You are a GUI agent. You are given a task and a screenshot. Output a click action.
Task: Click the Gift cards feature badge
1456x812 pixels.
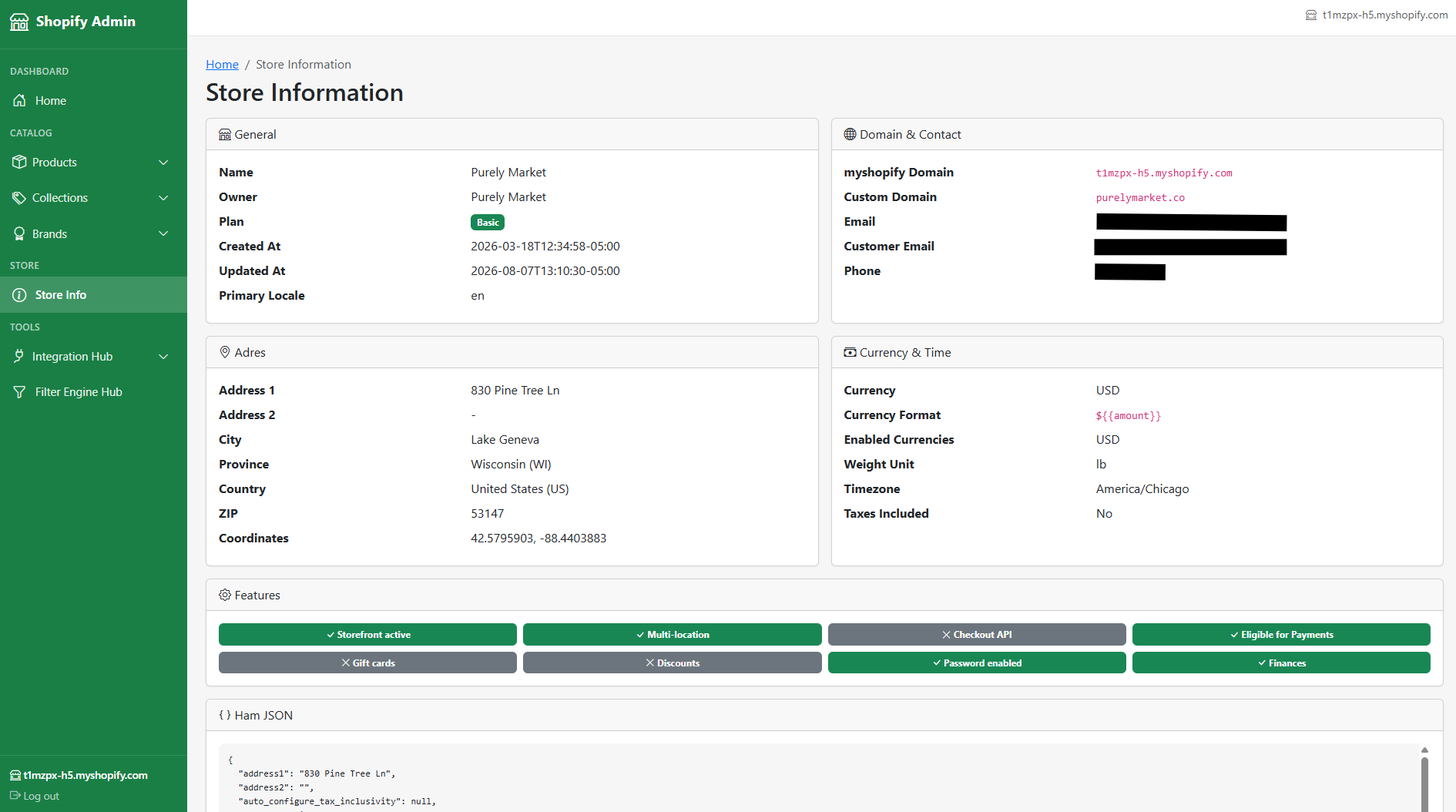[x=367, y=663]
